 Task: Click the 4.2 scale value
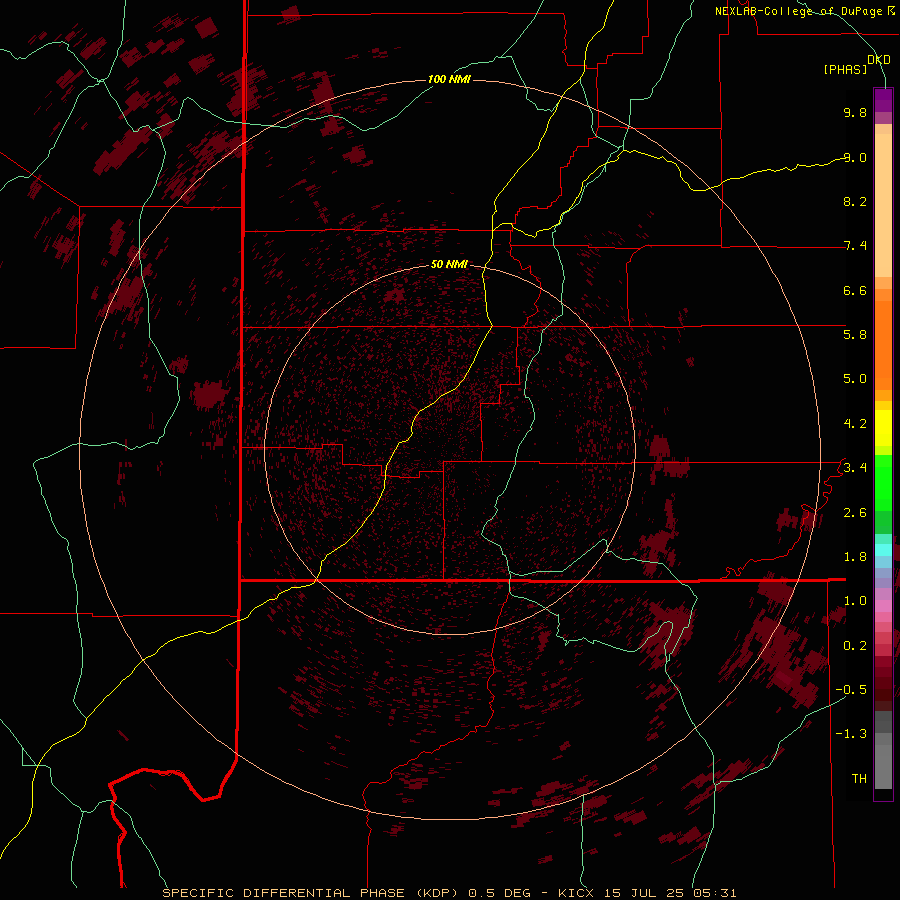click(x=855, y=424)
